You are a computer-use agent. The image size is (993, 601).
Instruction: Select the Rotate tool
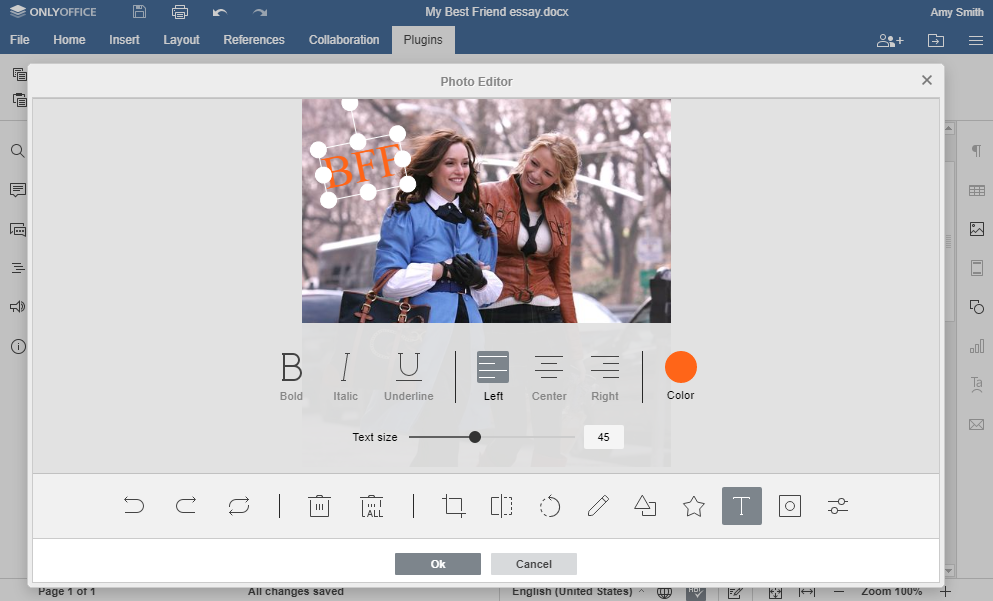click(x=550, y=505)
